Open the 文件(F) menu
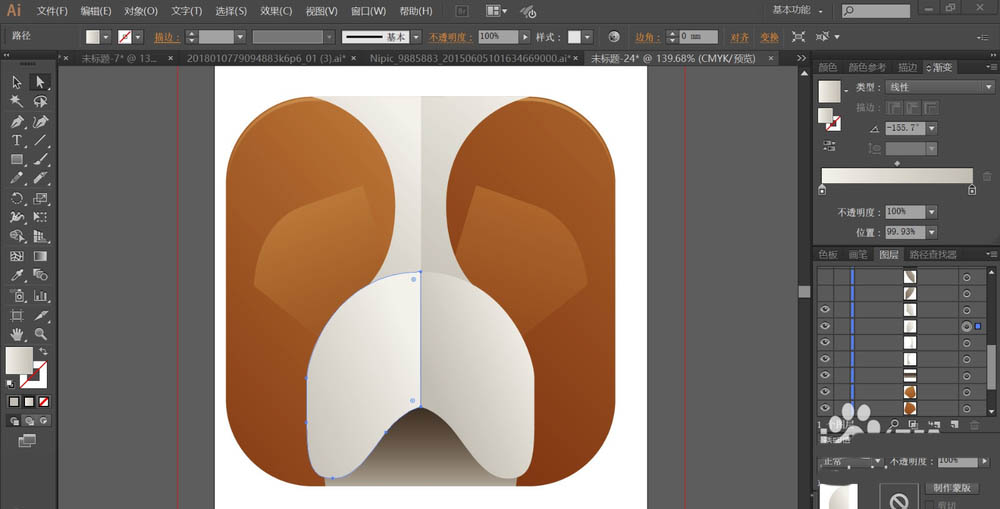 tap(52, 11)
